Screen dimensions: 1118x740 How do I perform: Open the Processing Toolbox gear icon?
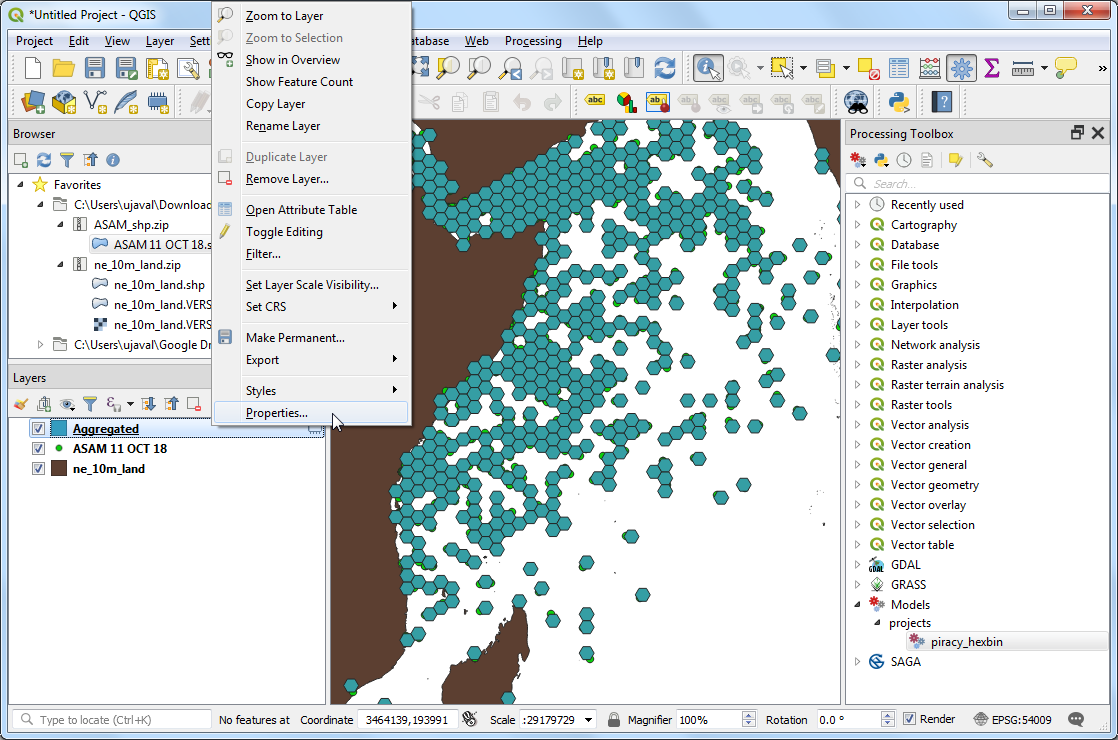961,68
